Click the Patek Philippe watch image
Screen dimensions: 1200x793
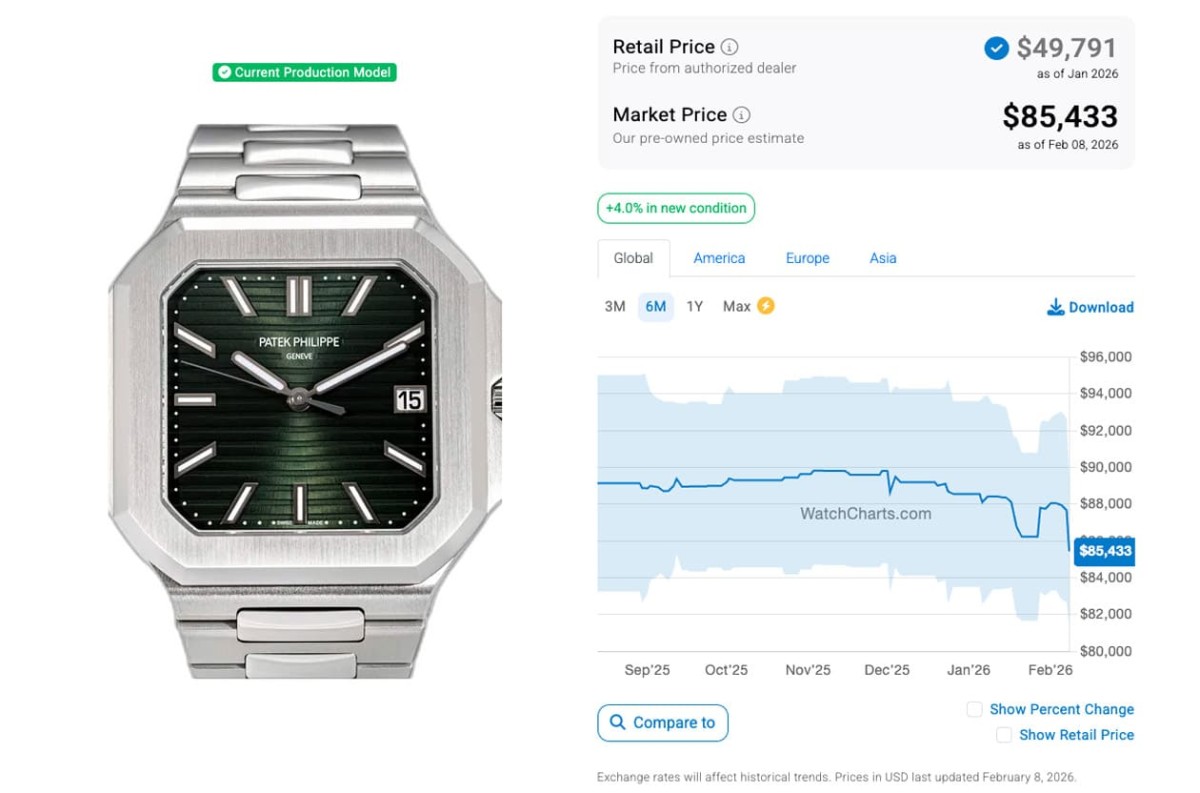tap(304, 400)
